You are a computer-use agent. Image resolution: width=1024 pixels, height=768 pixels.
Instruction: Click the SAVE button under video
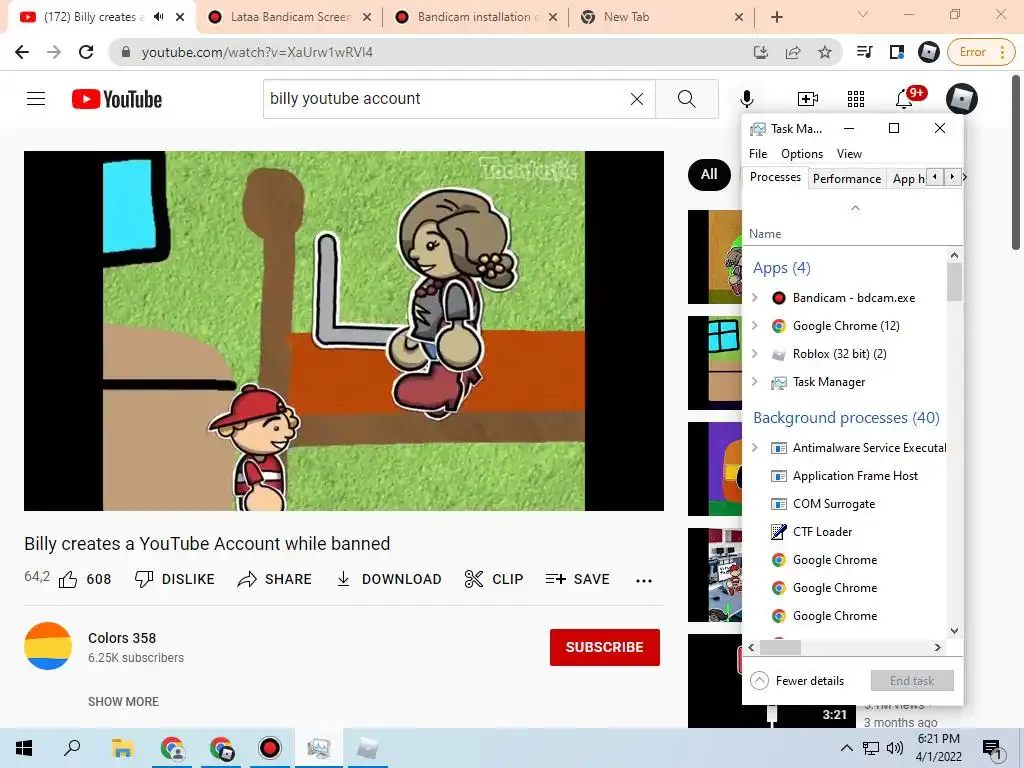577,579
